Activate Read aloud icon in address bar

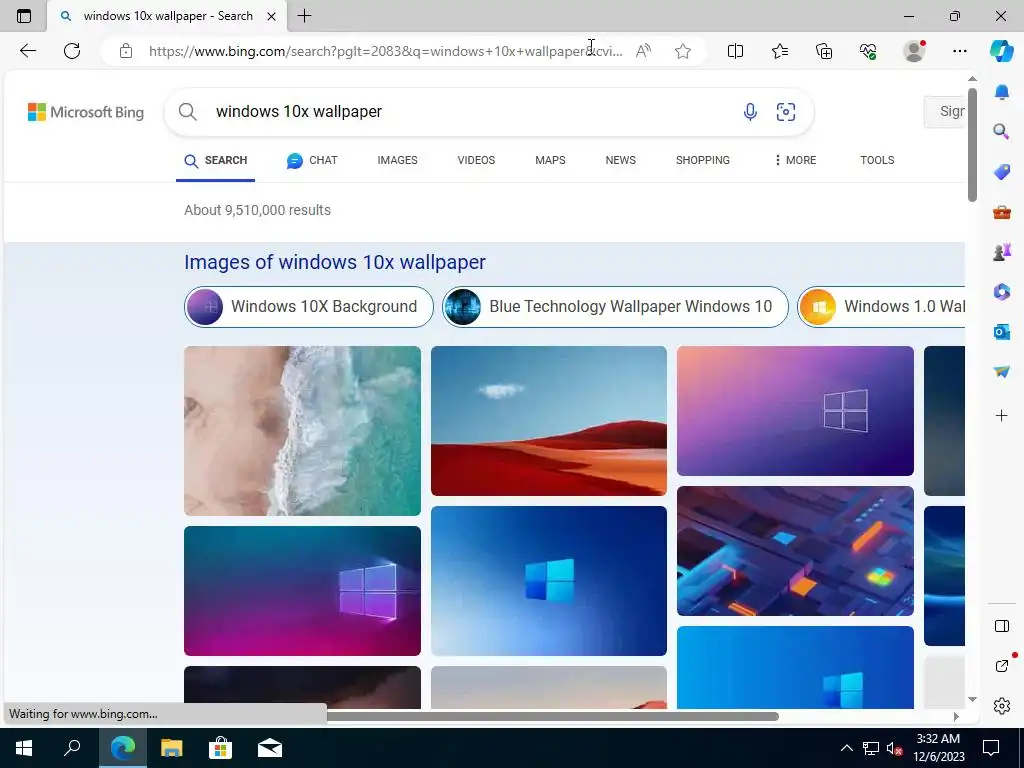(x=643, y=51)
